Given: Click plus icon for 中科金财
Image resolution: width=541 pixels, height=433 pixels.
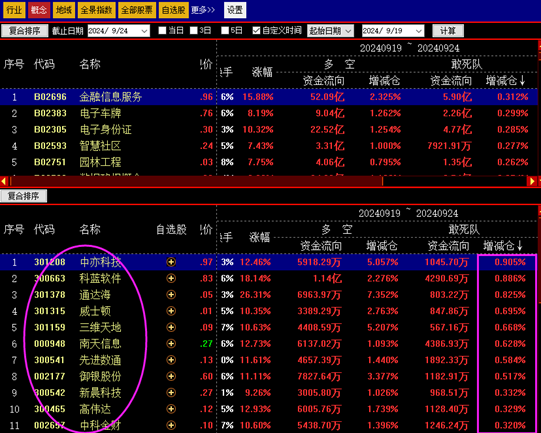Looking at the screenshot, I should (171, 425).
